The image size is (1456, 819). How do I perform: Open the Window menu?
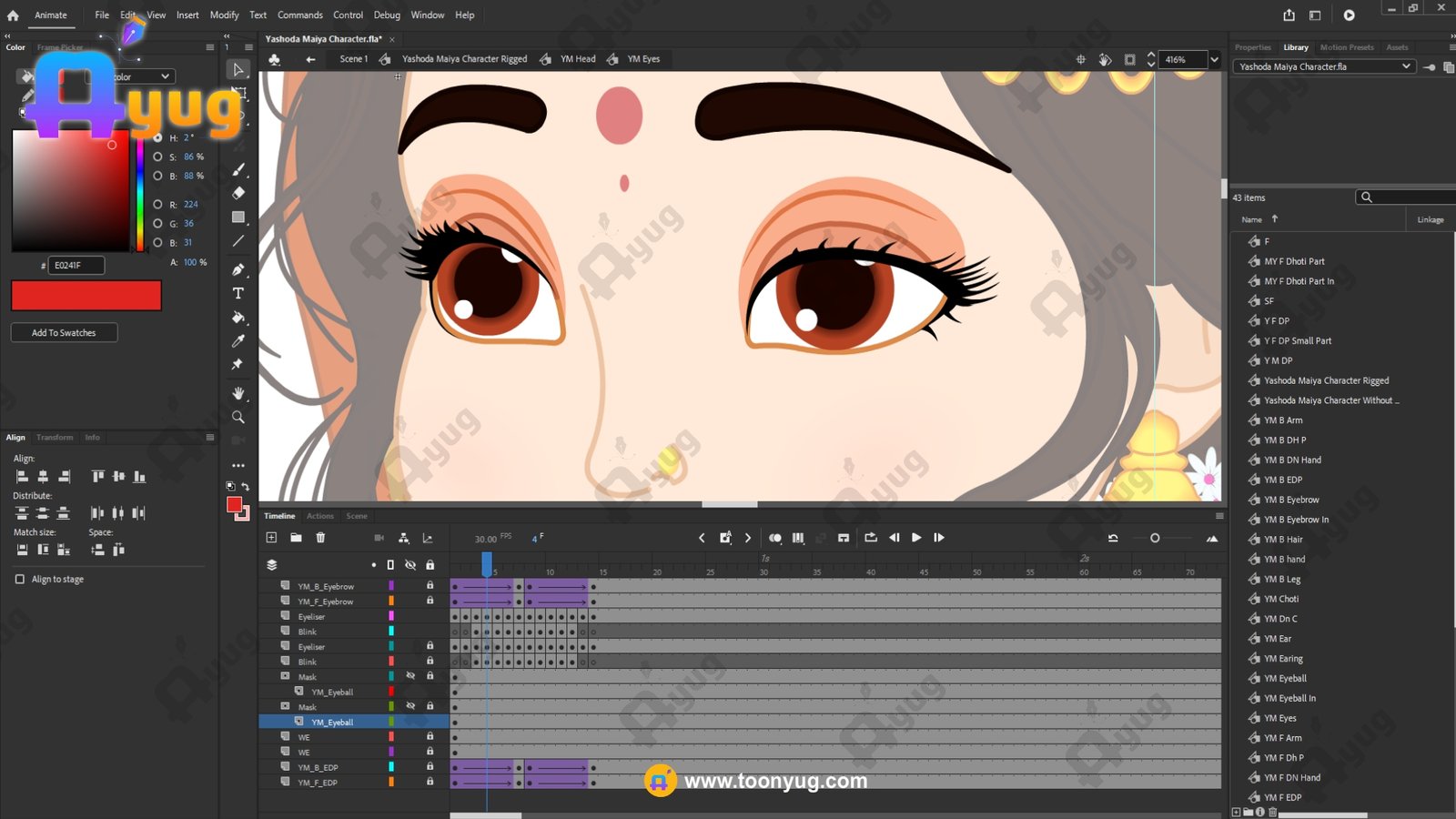[428, 15]
